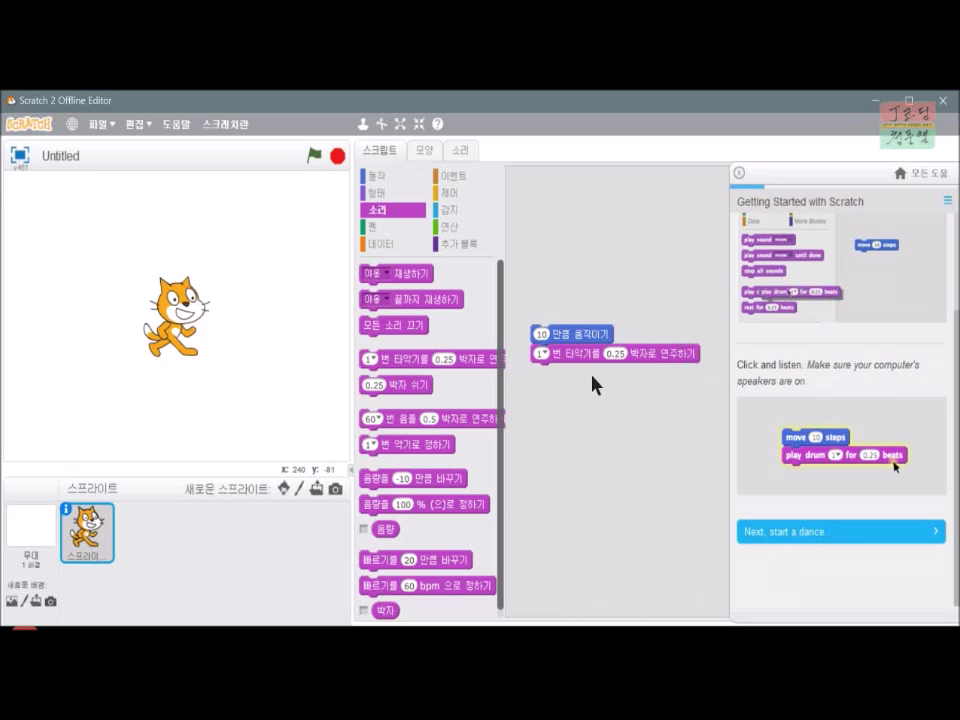Click the red stop button
The image size is (960, 720).
tap(337, 156)
